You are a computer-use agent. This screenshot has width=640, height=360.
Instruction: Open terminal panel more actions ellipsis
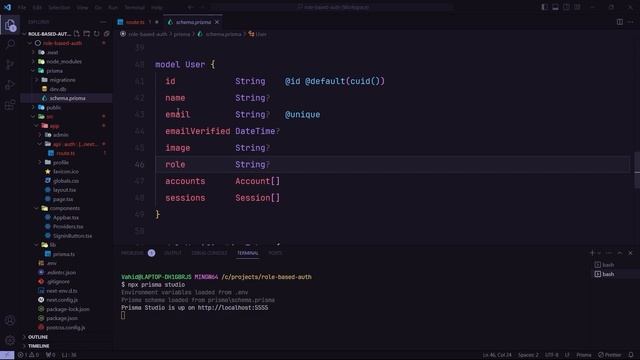609,253
